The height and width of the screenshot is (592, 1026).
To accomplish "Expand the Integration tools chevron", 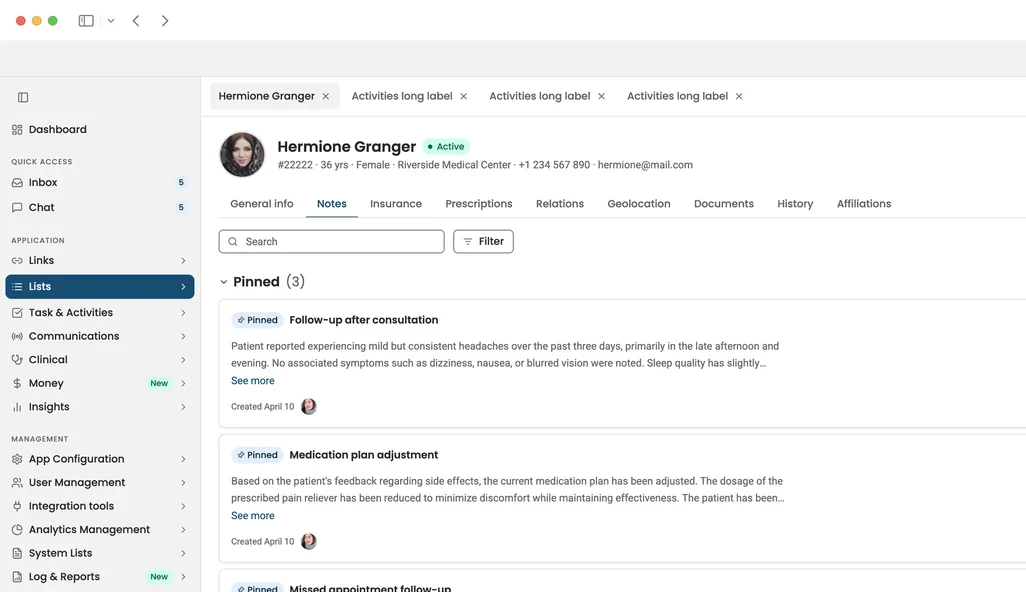I will pyautogui.click(x=183, y=506).
